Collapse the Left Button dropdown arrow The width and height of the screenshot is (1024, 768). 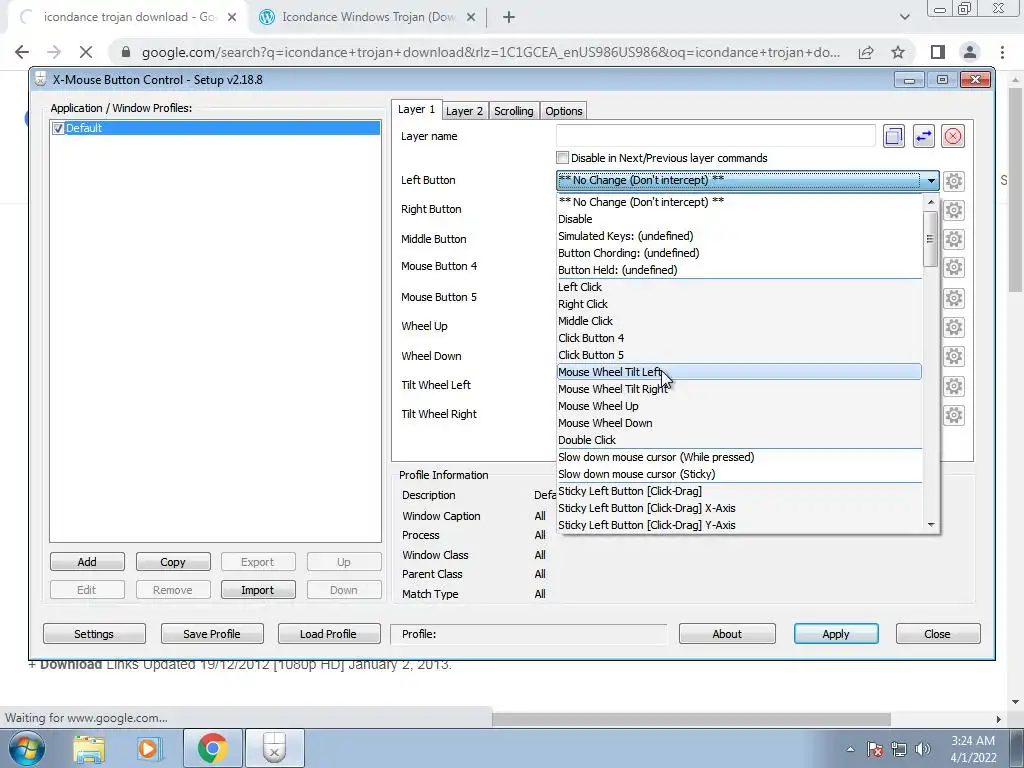coord(931,181)
